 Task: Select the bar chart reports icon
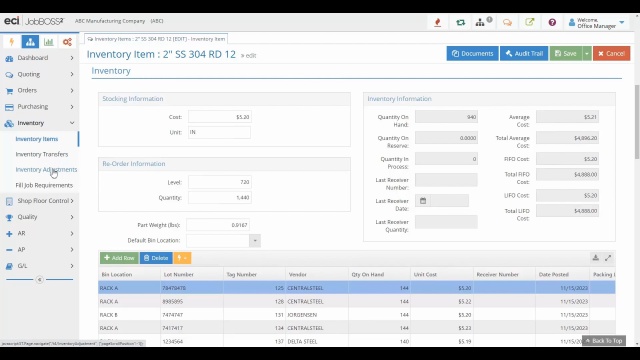(x=49, y=42)
